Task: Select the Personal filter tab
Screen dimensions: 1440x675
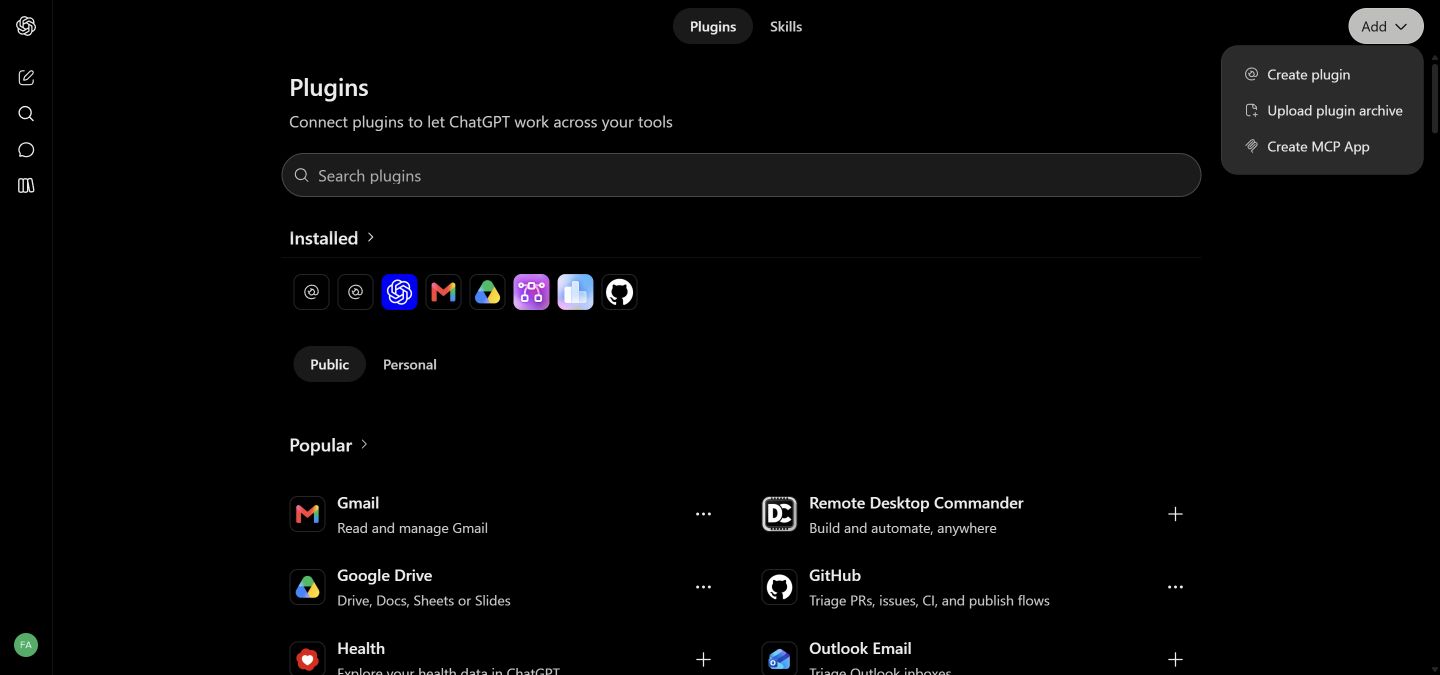Action: click(410, 365)
